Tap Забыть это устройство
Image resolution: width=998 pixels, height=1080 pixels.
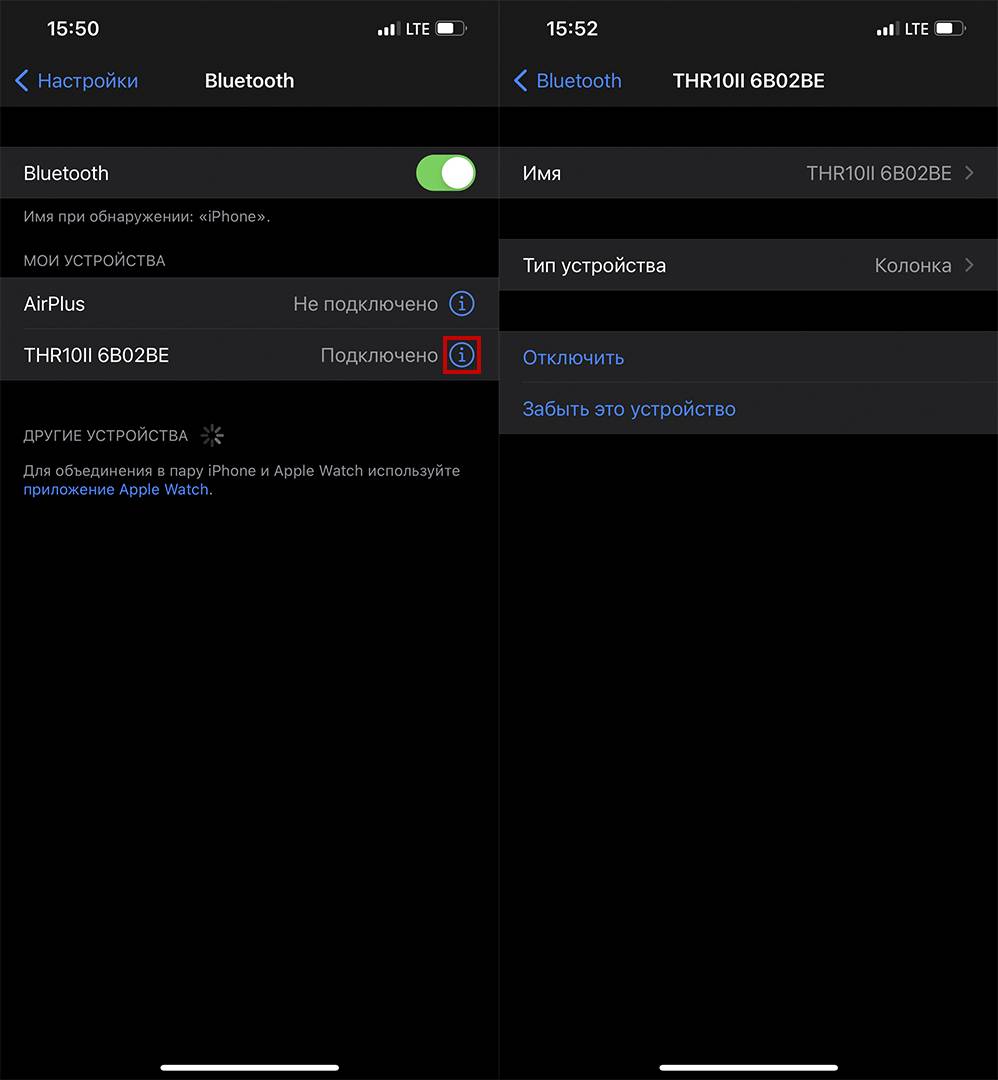tap(629, 409)
